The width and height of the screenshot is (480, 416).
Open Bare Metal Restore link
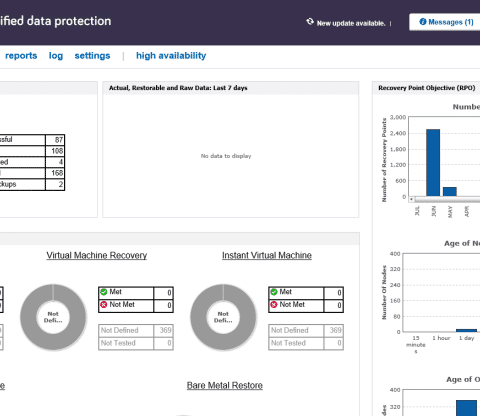pos(225,385)
